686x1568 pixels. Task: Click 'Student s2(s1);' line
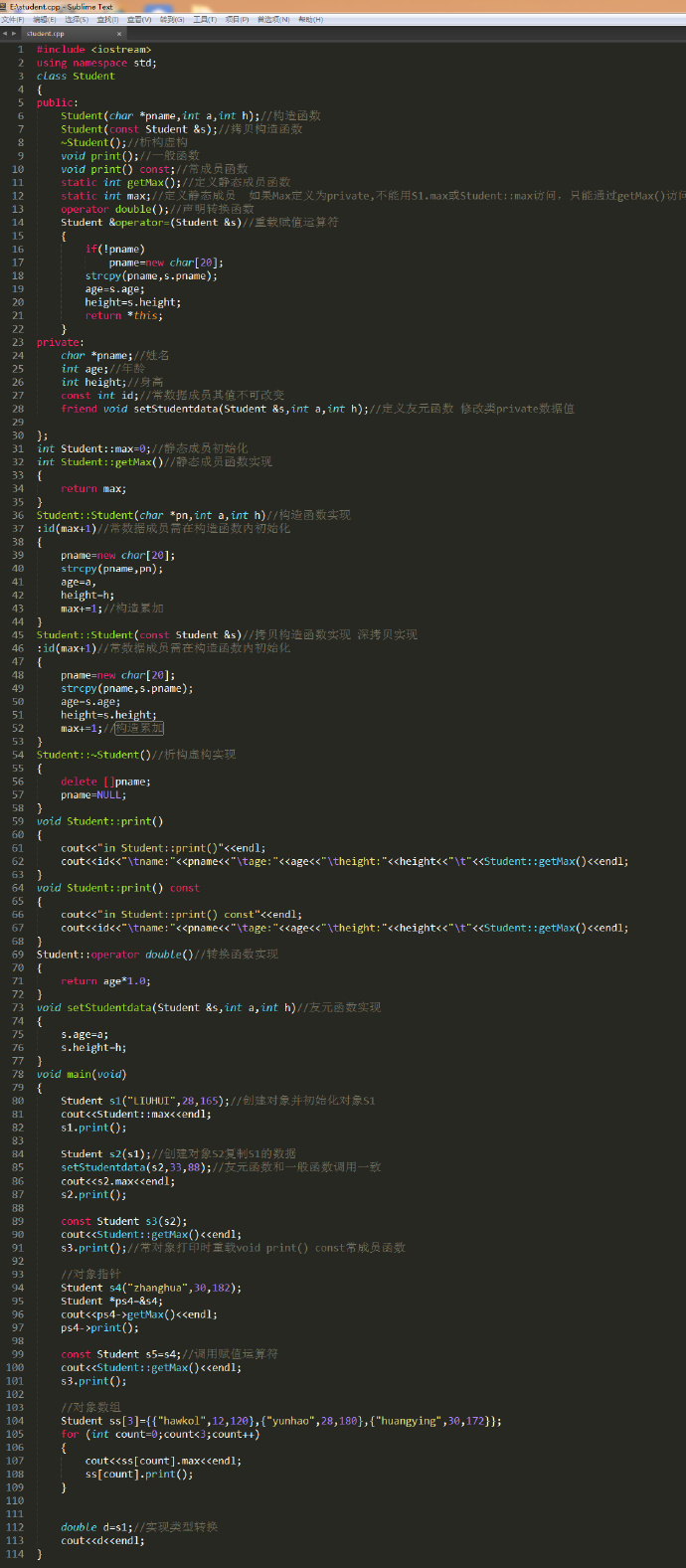[x=105, y=1154]
